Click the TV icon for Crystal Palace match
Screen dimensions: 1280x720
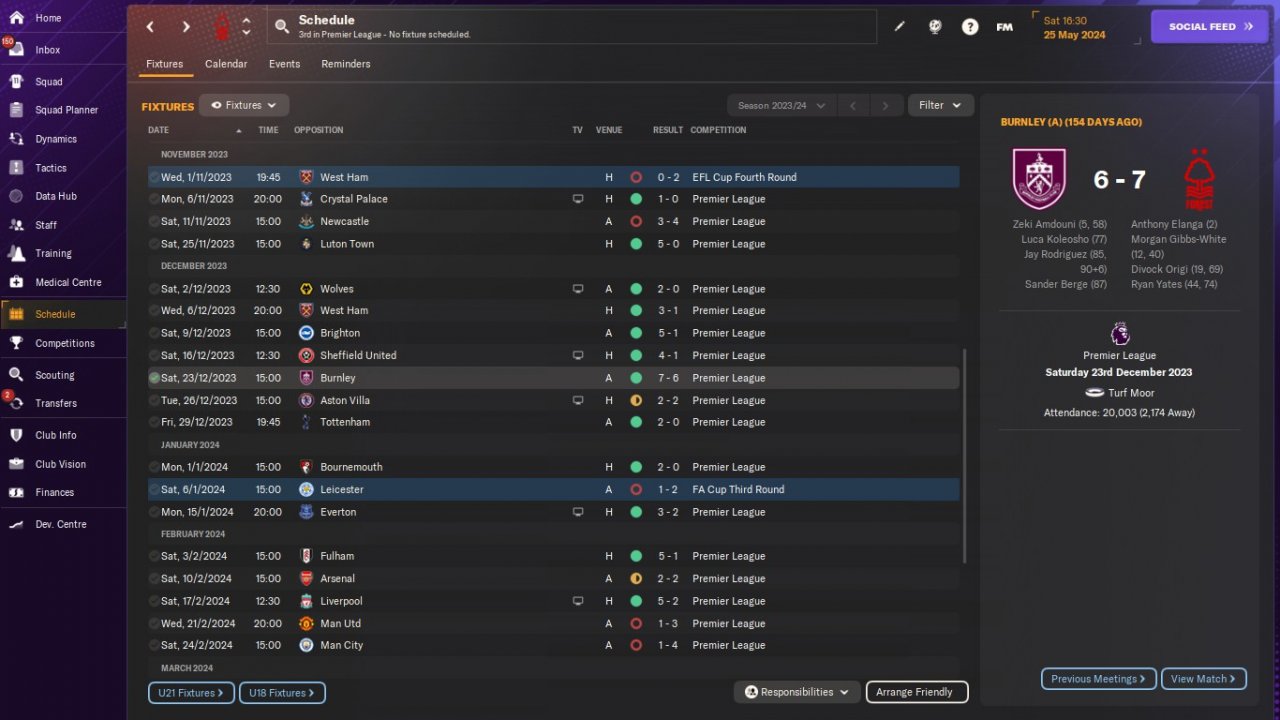pos(577,199)
